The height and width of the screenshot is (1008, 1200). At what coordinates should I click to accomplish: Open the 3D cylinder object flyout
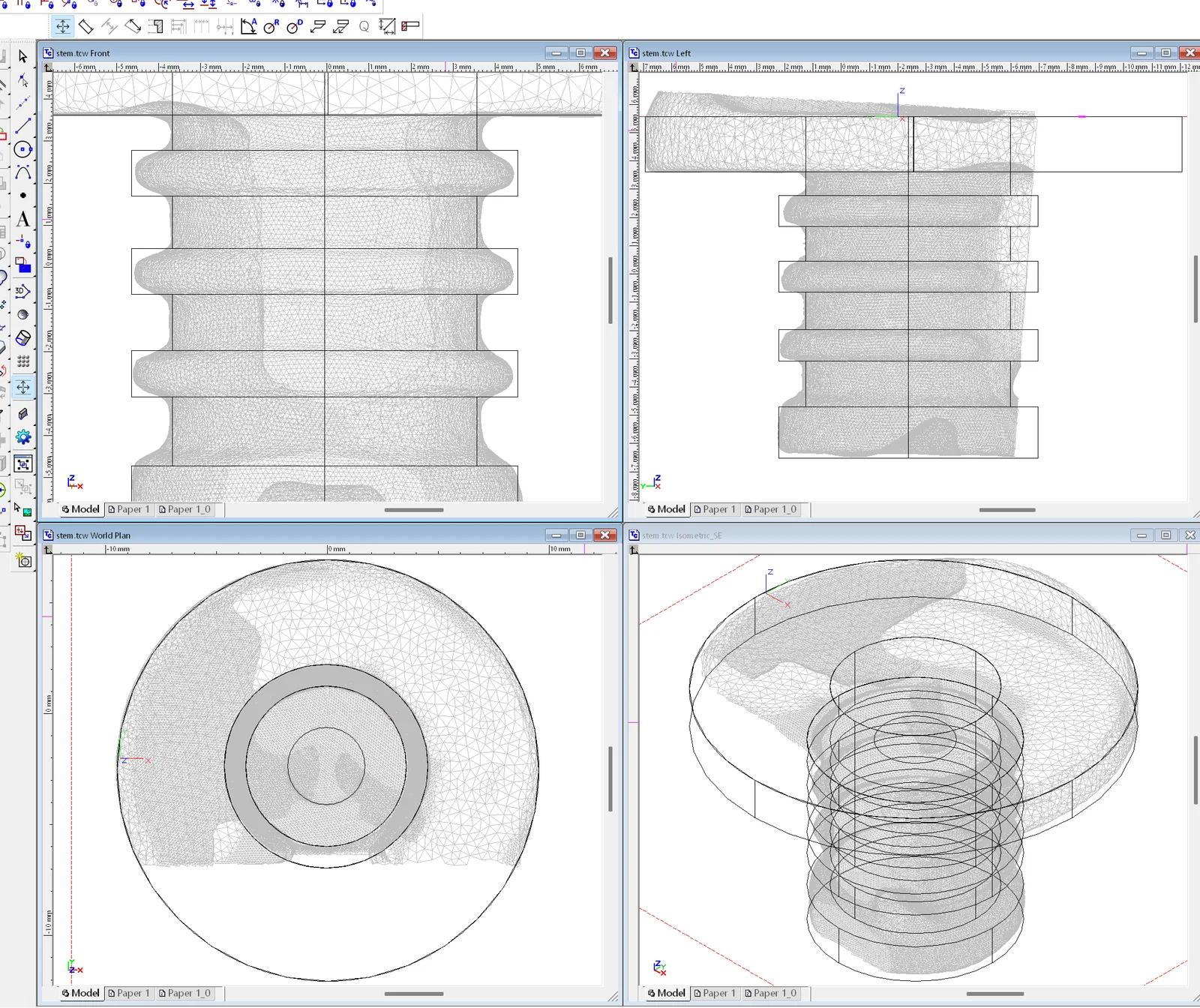click(x=22, y=338)
